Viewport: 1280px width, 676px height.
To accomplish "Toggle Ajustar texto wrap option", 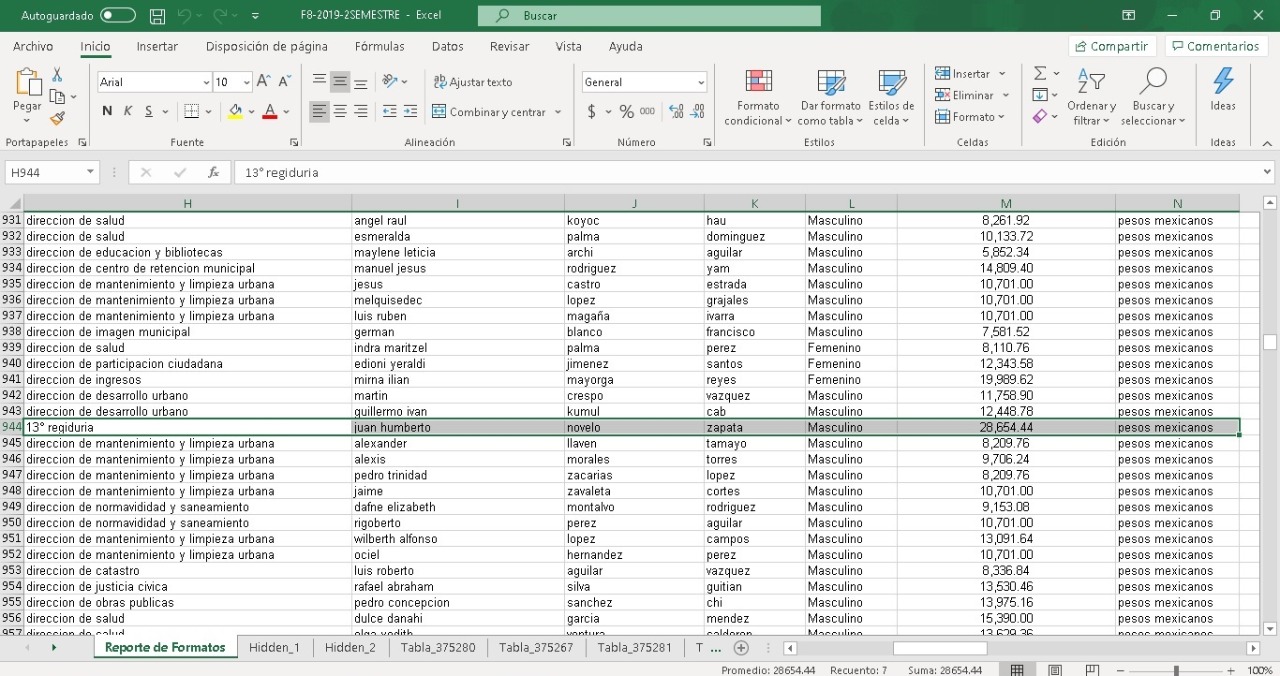I will (x=472, y=82).
